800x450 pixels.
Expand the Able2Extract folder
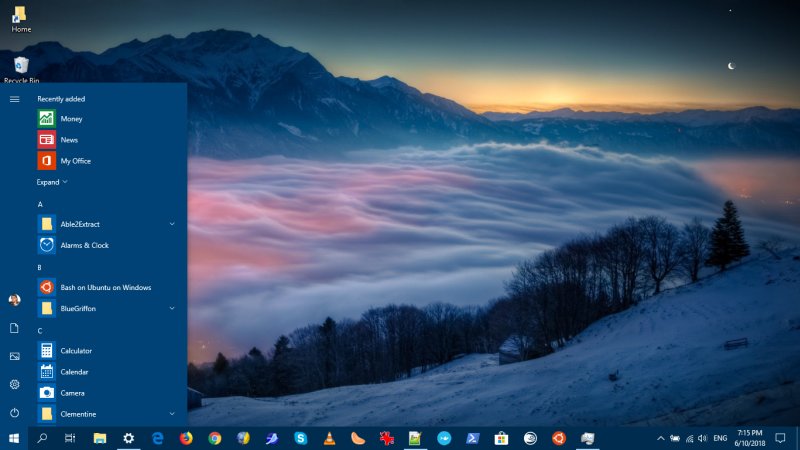click(x=172, y=224)
